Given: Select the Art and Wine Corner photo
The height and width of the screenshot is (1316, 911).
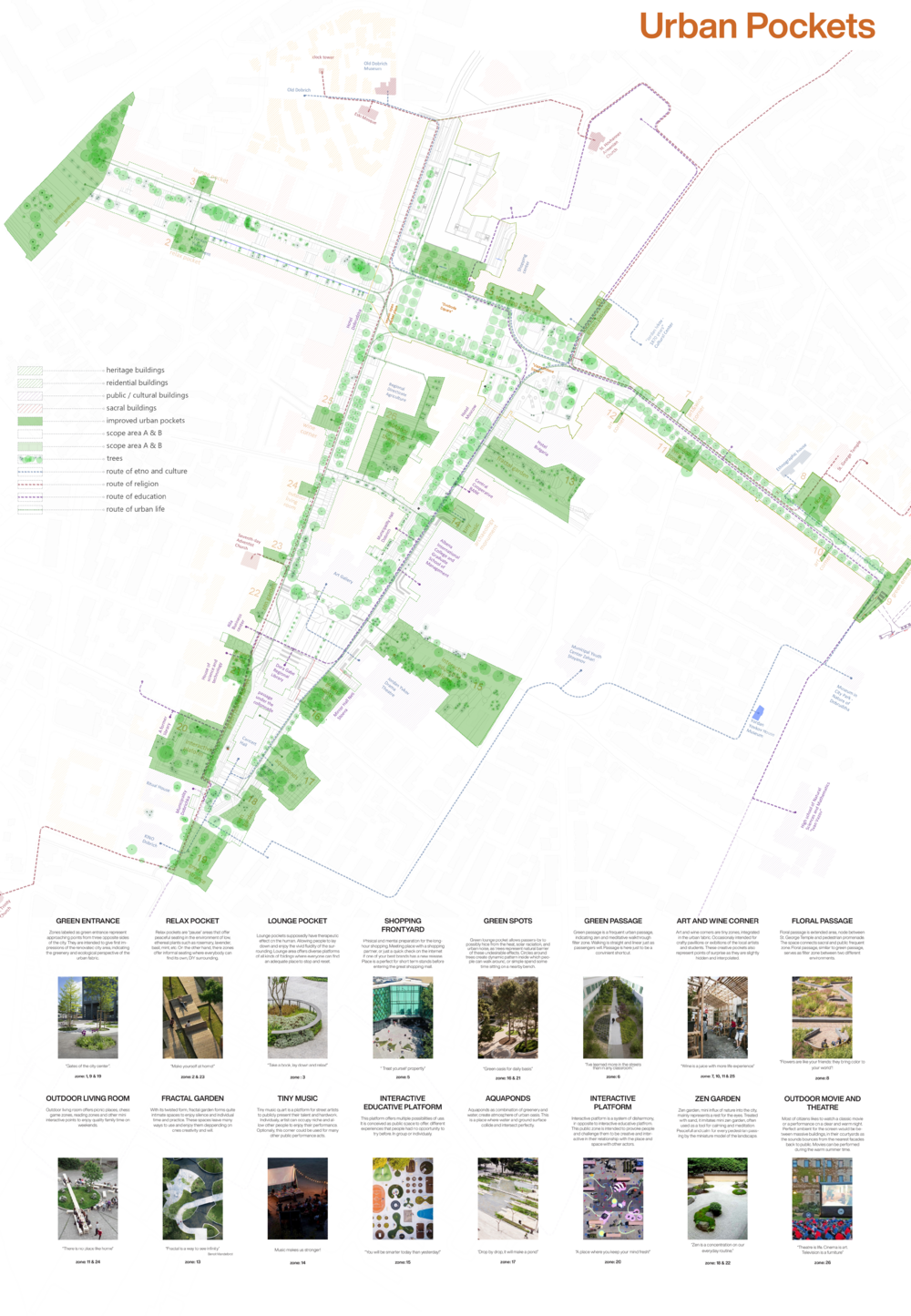Looking at the screenshot, I should tap(717, 1017).
